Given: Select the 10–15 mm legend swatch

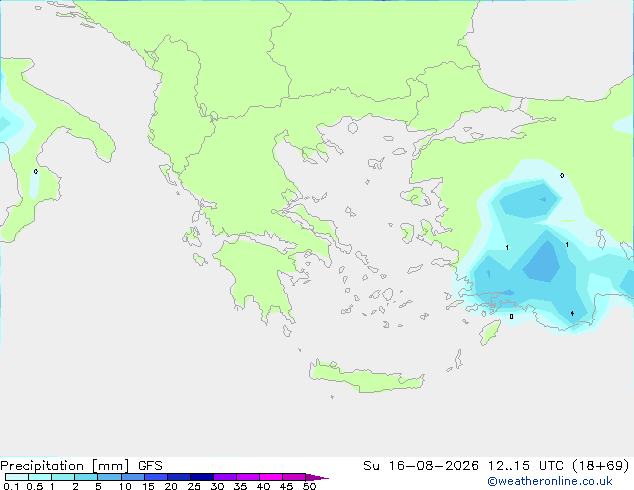Looking at the screenshot, I should [x=132, y=477].
